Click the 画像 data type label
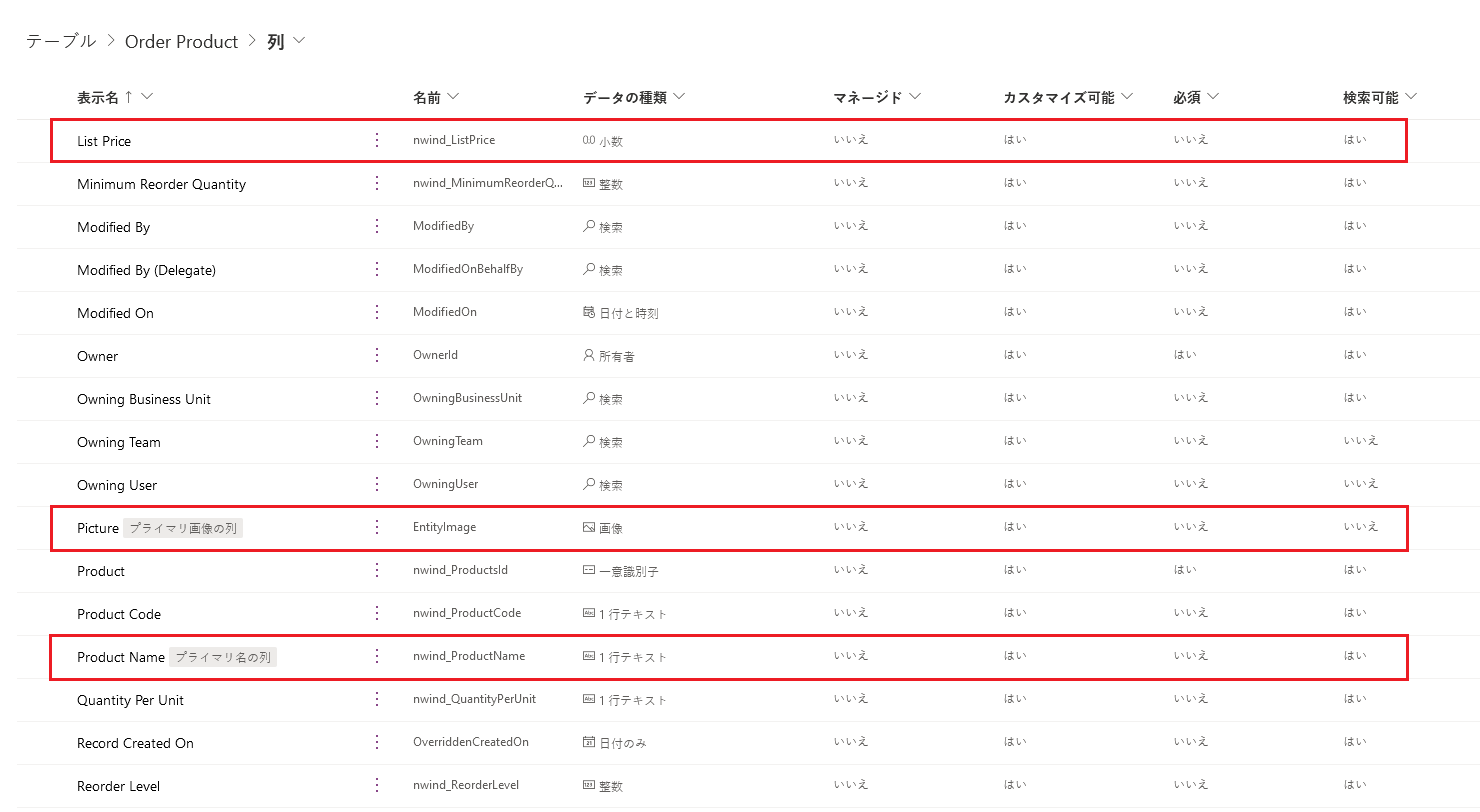1480x812 pixels. (610, 528)
